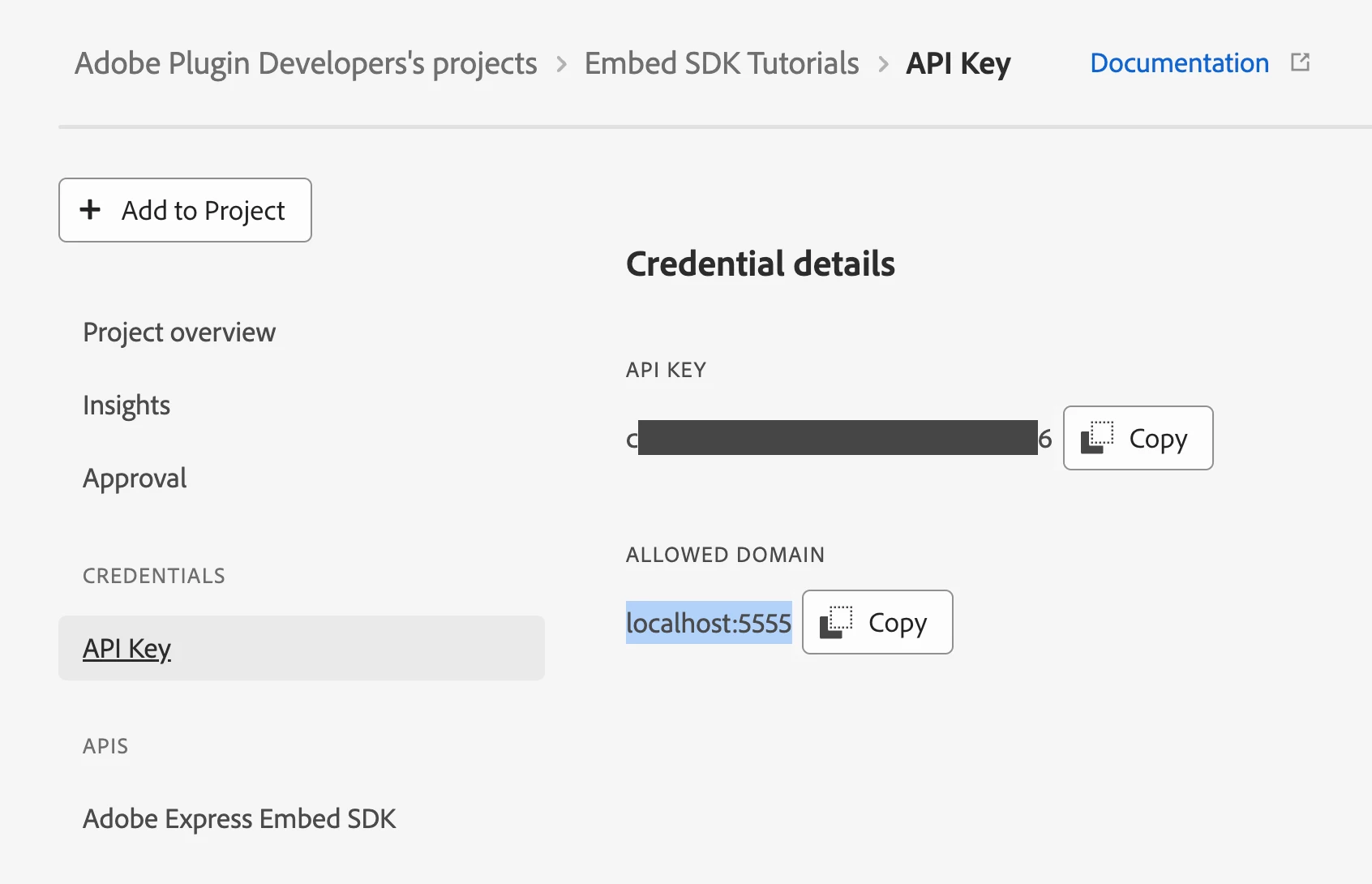Select API Key under Credentials

pyautogui.click(x=302, y=648)
